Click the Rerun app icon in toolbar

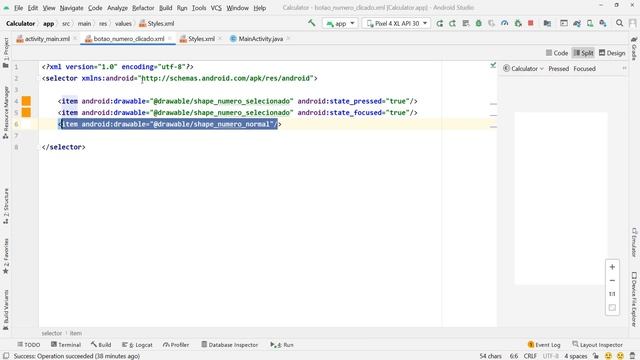[x=440, y=24]
